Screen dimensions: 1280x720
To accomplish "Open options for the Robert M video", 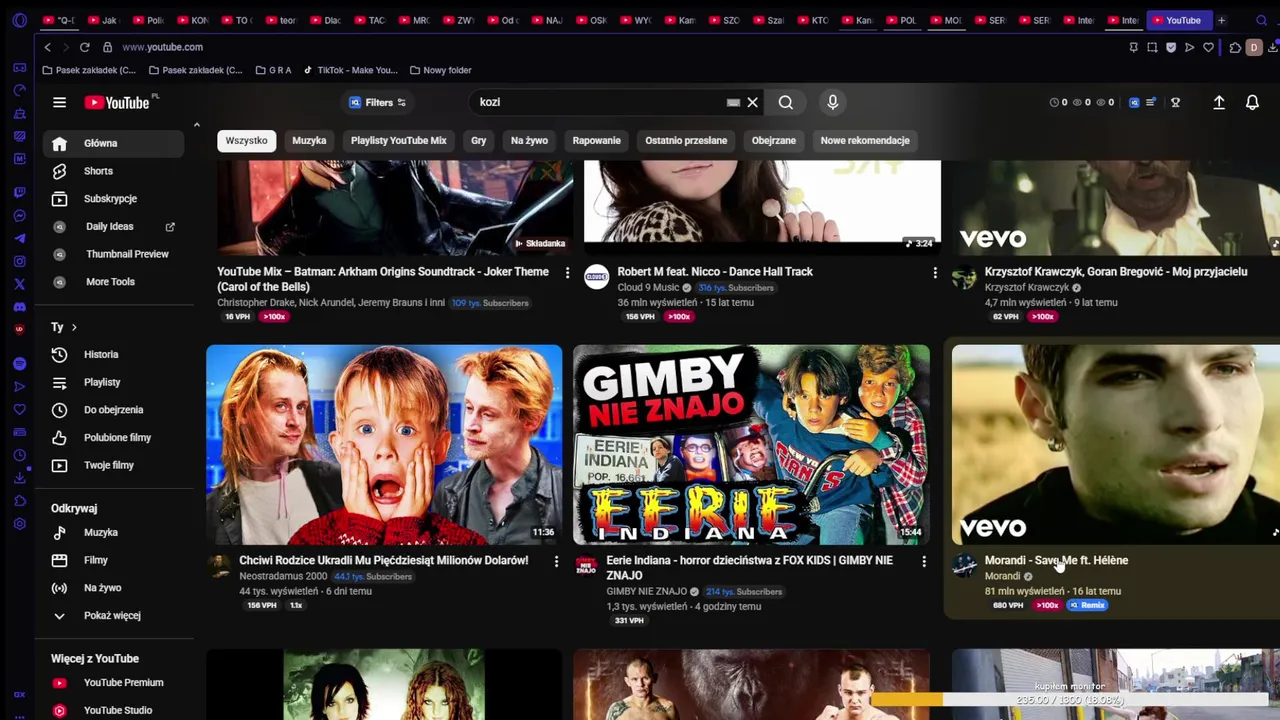I will pos(935,272).
